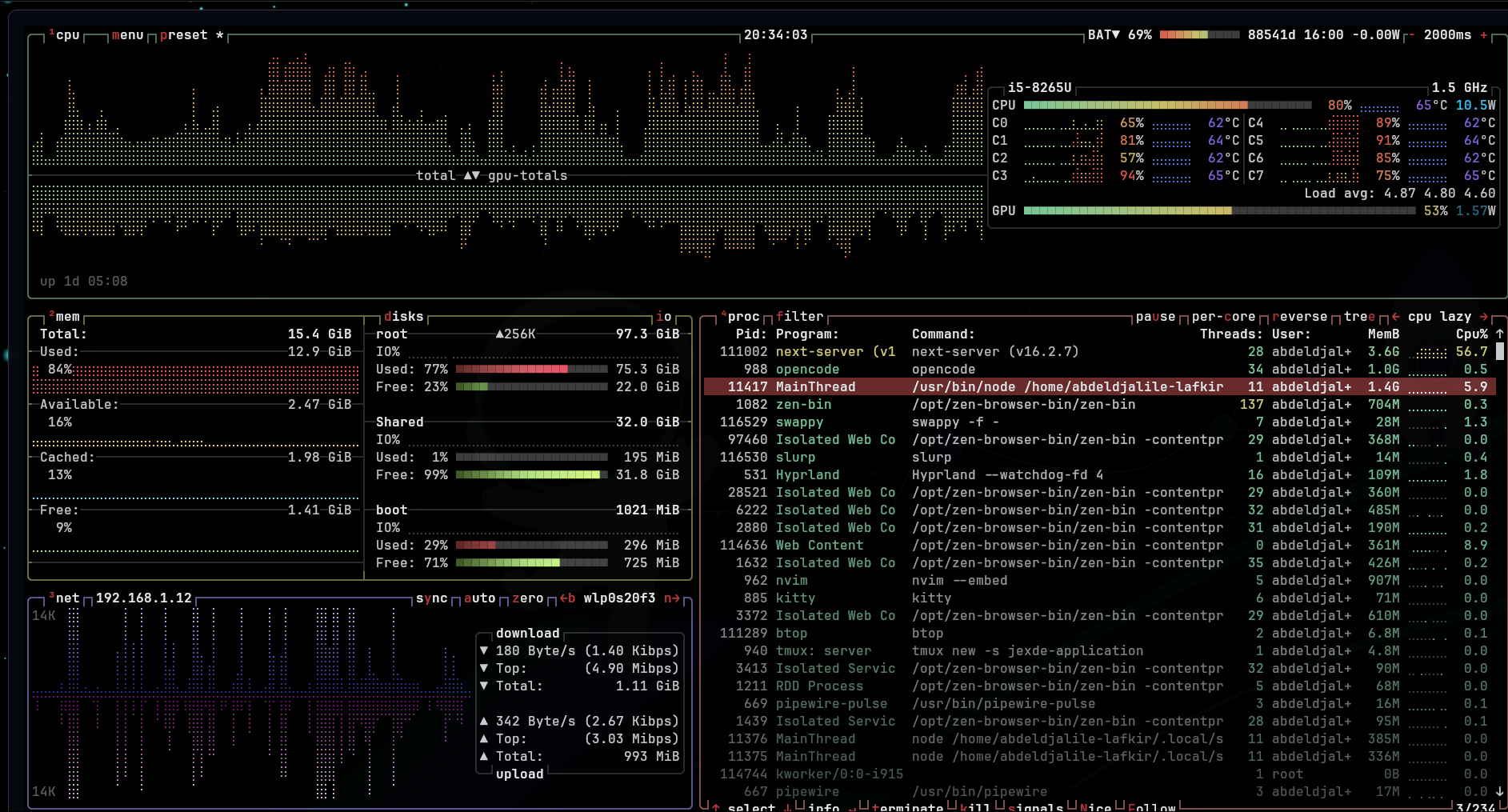
Task: Select the RDD Process row
Action: tap(1100, 686)
